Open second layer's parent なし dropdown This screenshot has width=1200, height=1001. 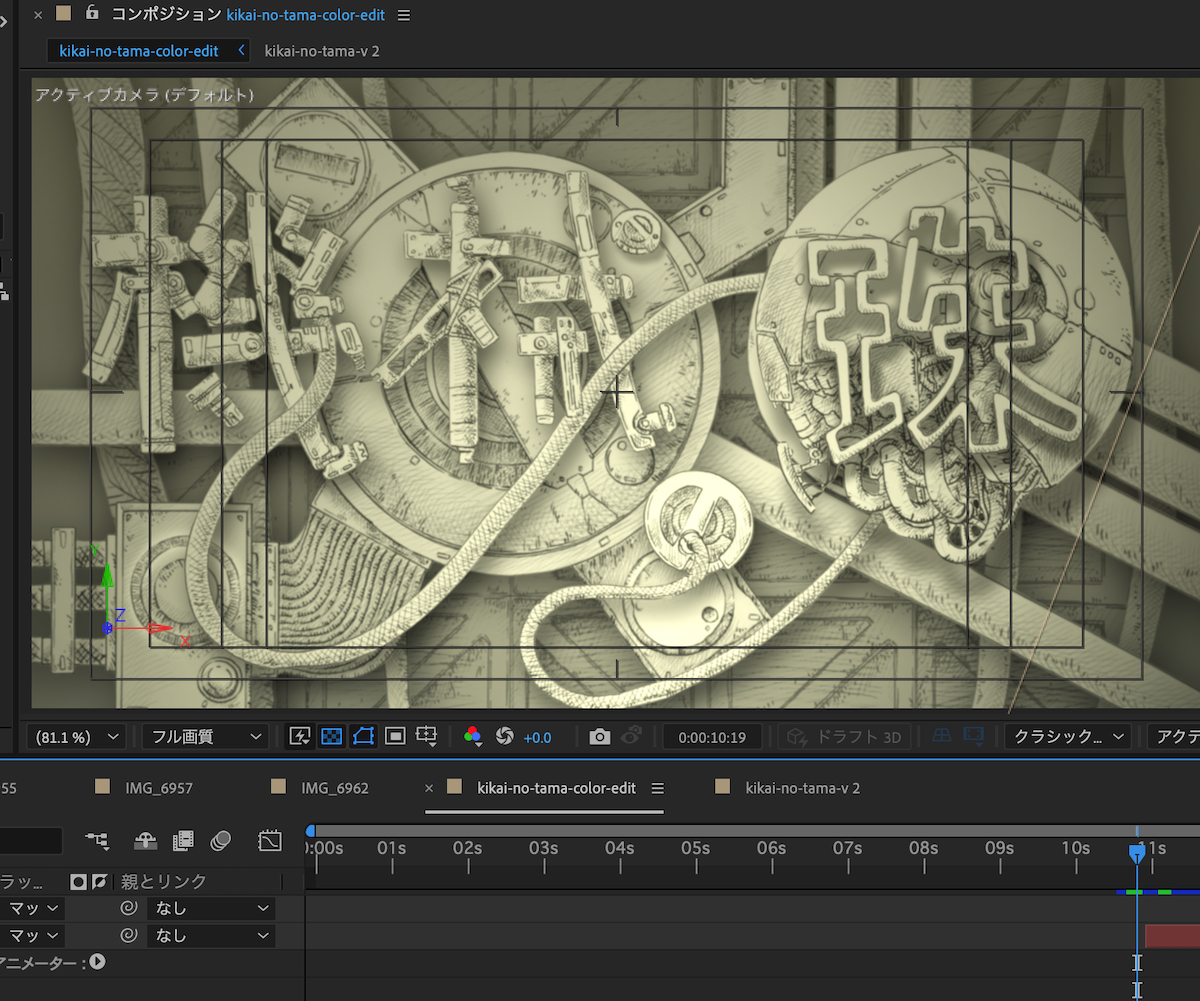(210, 936)
